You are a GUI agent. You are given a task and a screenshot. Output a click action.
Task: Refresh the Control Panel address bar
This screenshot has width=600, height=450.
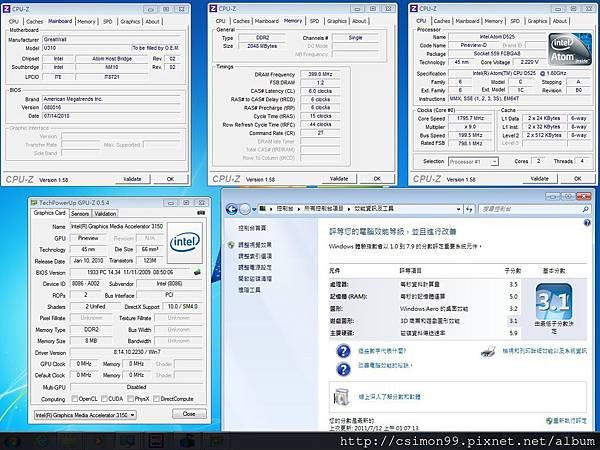pyautogui.click(x=469, y=209)
